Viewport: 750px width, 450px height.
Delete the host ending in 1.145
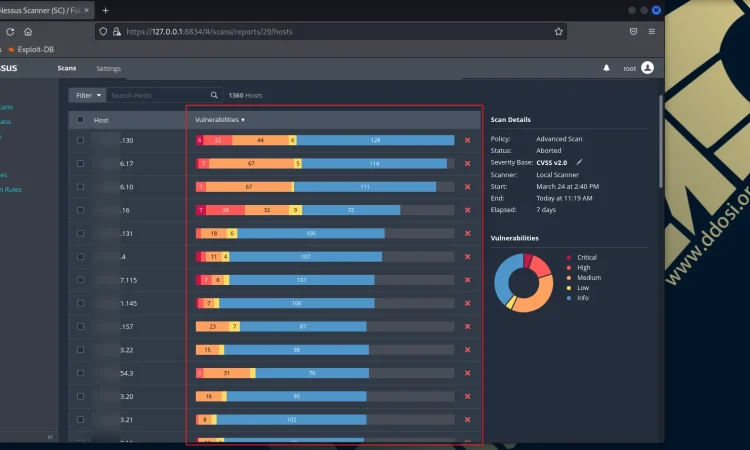pos(467,303)
